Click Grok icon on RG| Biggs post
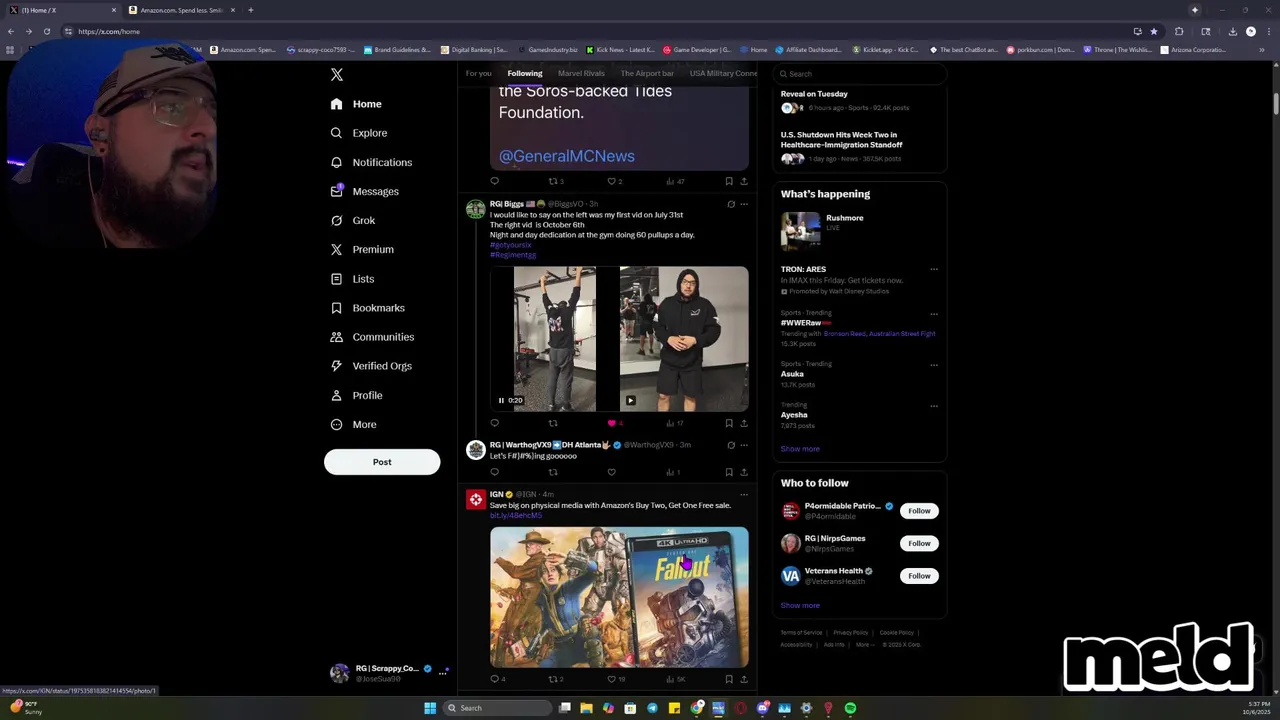This screenshot has width=1280, height=720. (x=731, y=204)
